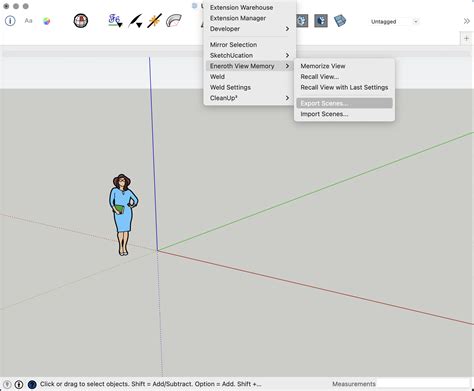Image resolution: width=474 pixels, height=391 pixels.
Task: Open the Fonts (Aa) toolbar icon
Action: tap(28, 21)
